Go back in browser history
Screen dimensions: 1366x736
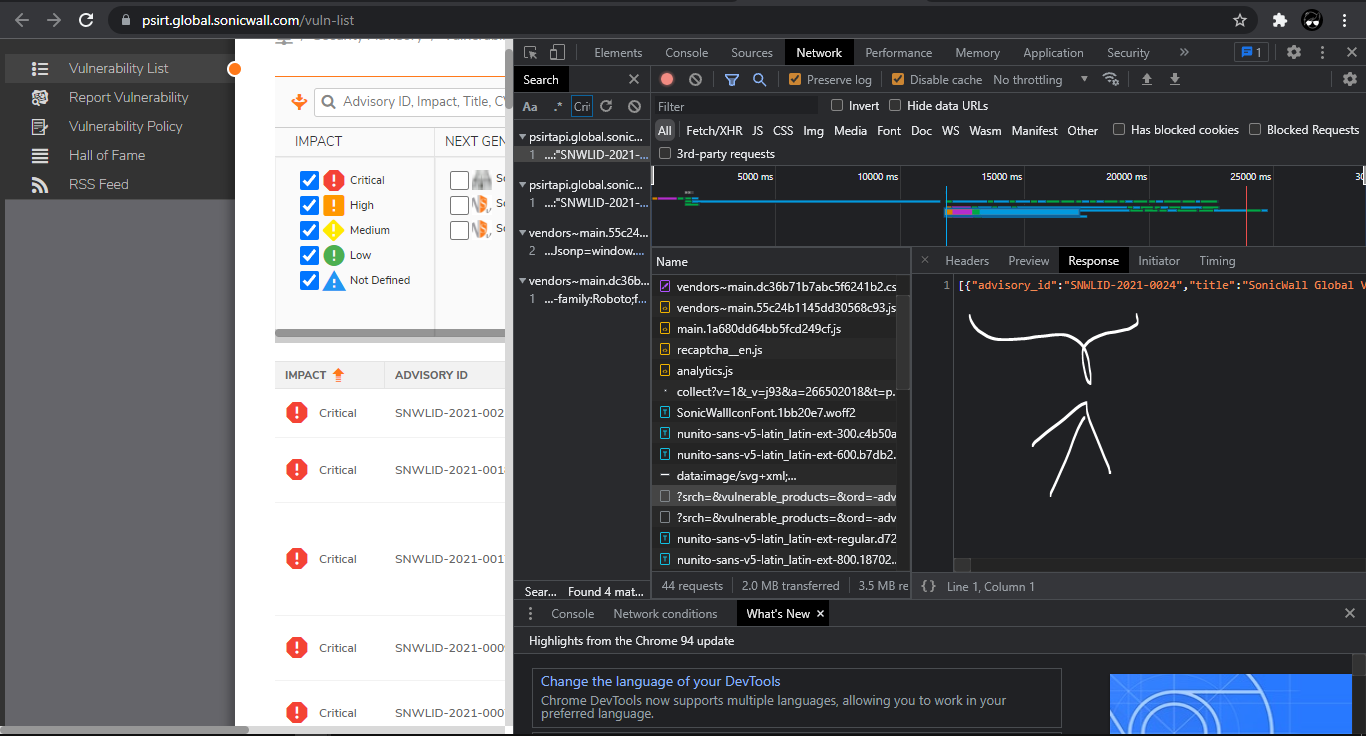[x=22, y=20]
